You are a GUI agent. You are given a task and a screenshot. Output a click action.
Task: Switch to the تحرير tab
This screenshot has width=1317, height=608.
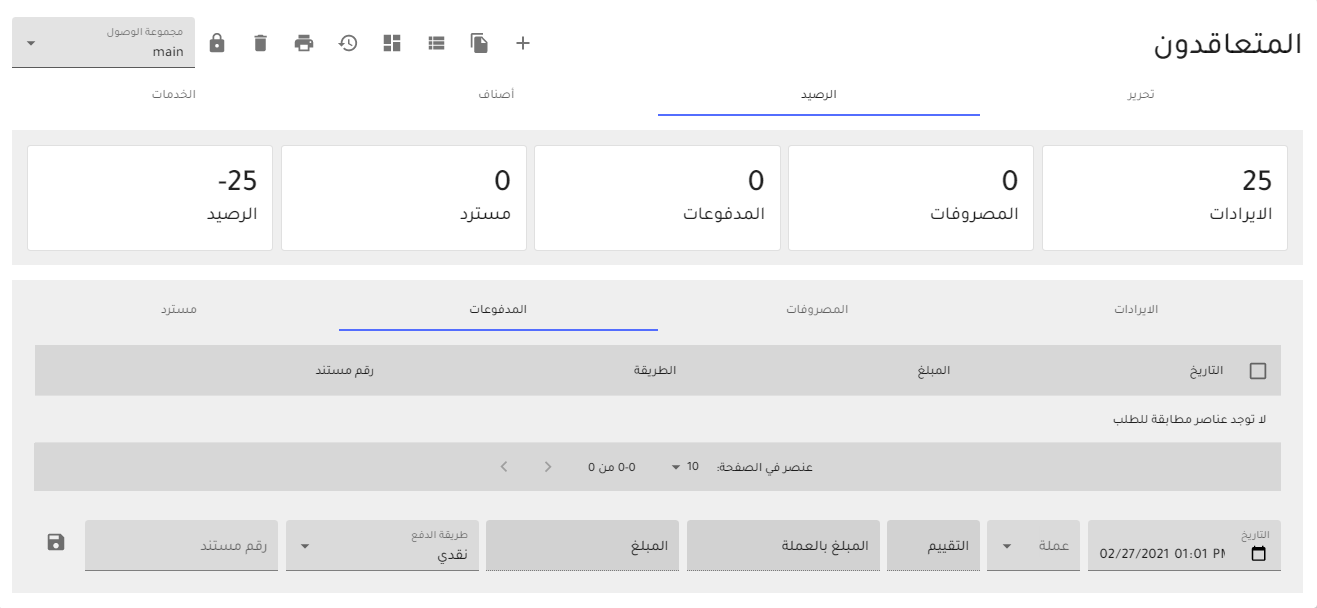tap(1140, 95)
